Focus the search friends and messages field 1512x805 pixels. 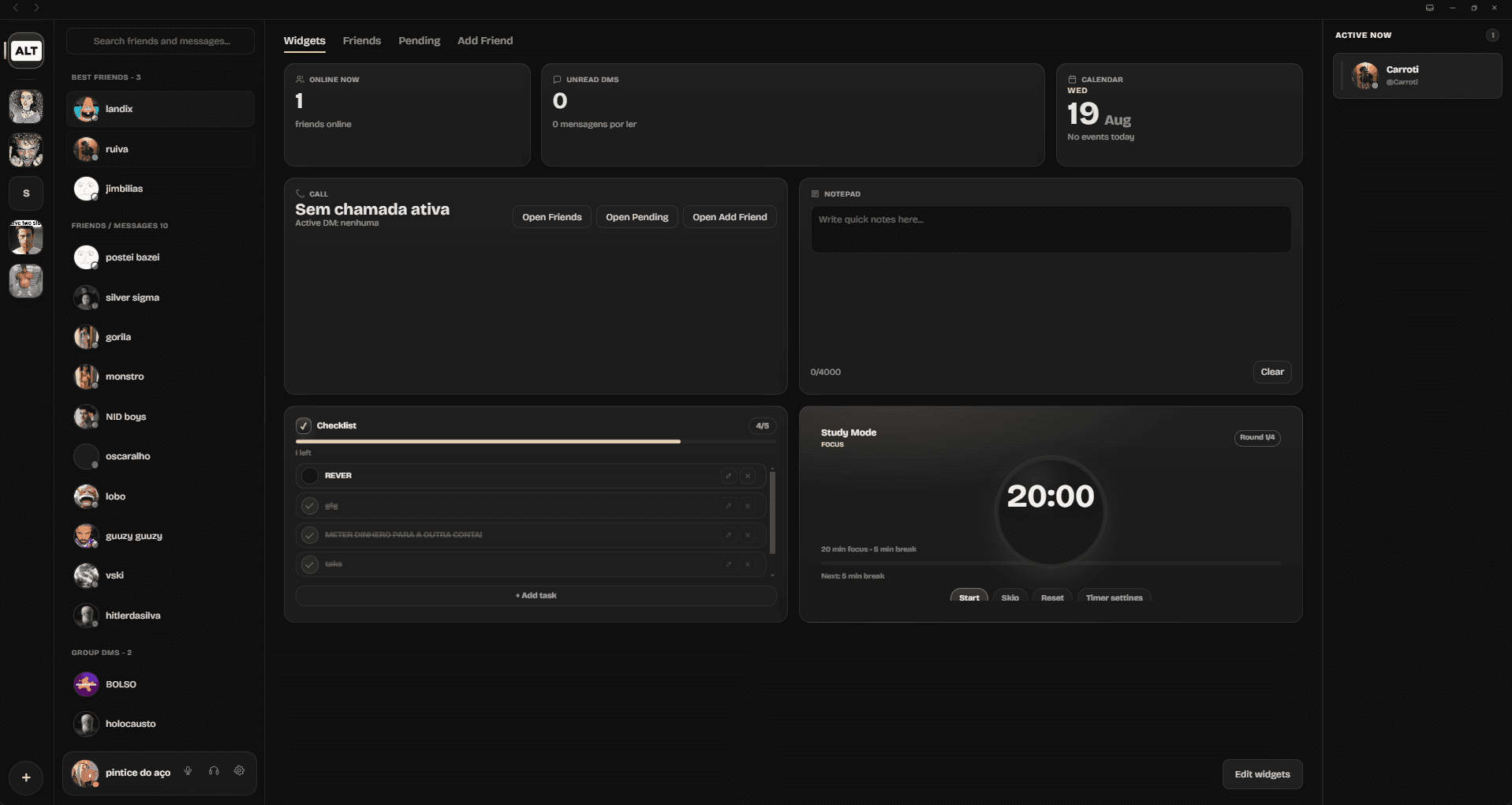(x=161, y=41)
